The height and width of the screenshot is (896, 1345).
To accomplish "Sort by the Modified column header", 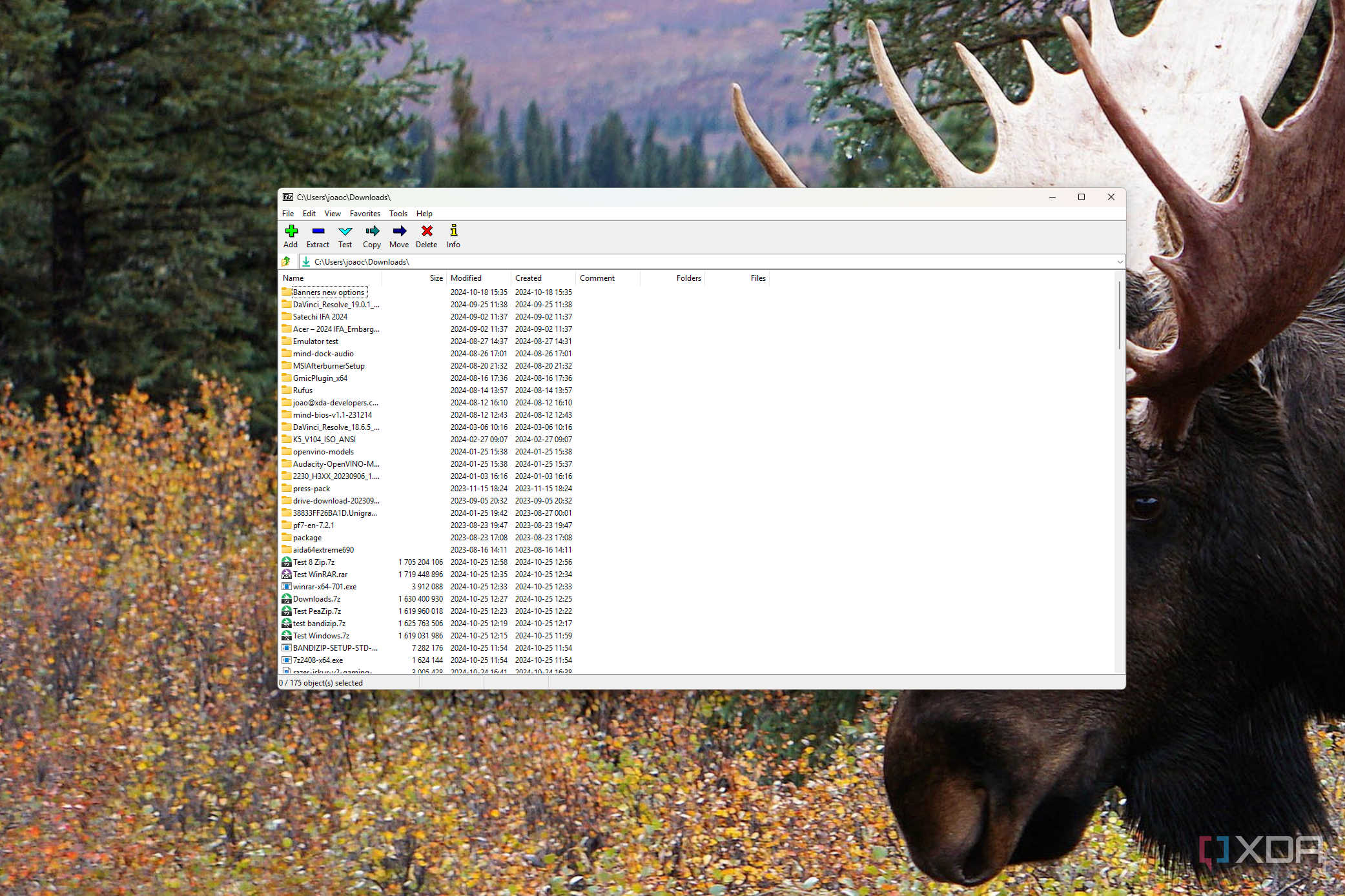I will coord(466,278).
